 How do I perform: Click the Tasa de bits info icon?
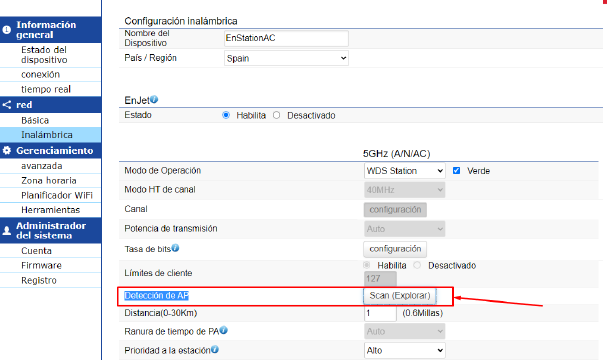175,248
